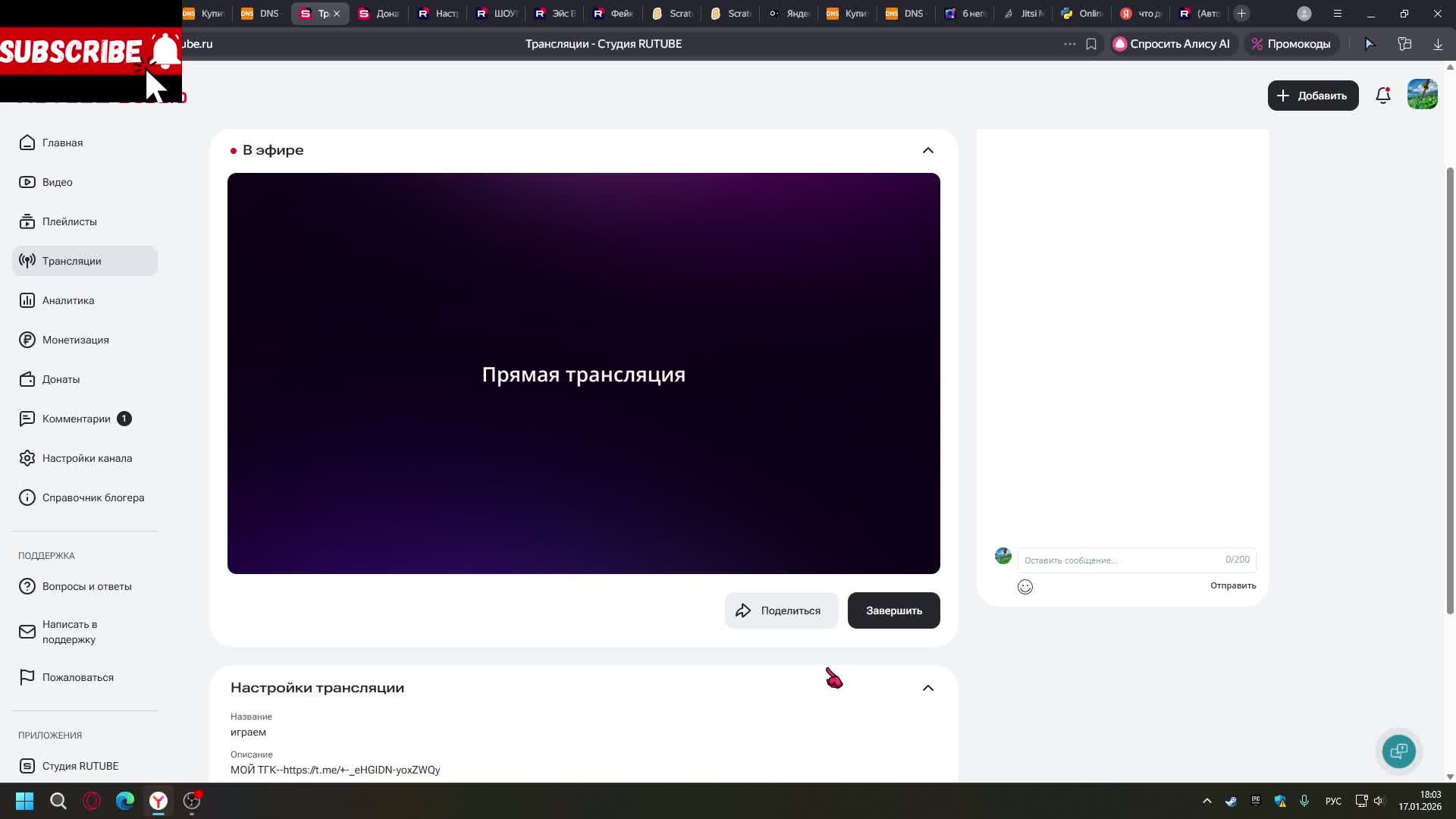Open browser downloads arrow icon
Screen dimensions: 1456x819
pyautogui.click(x=1437, y=44)
